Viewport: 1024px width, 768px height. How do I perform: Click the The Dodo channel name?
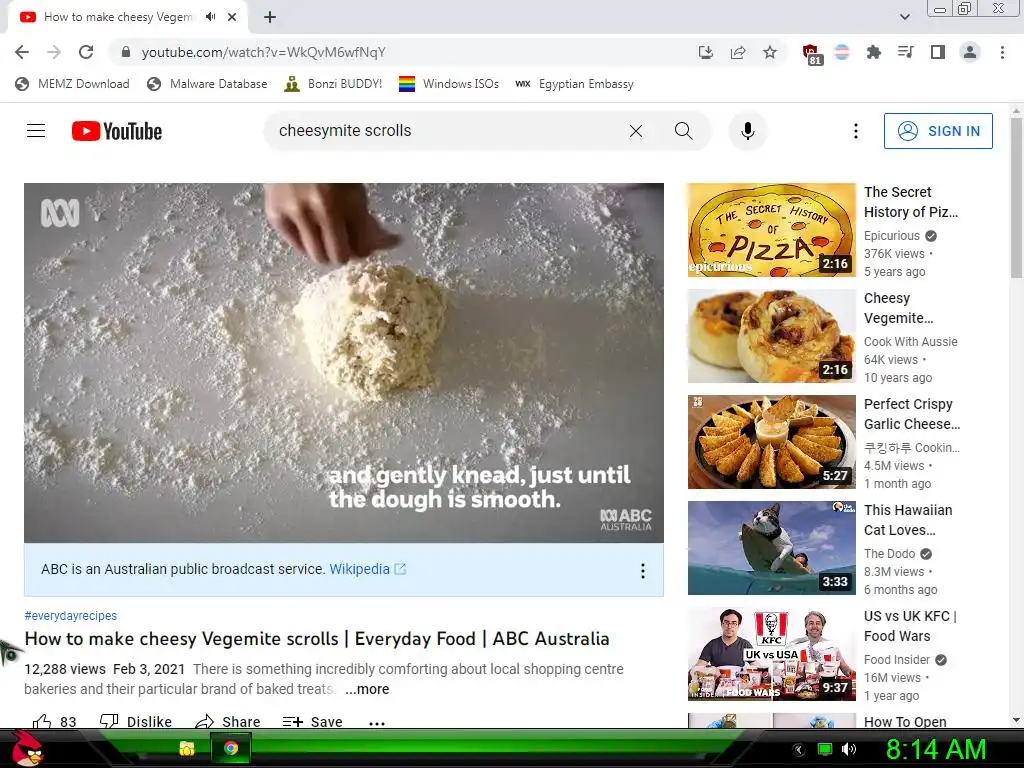[889, 554]
